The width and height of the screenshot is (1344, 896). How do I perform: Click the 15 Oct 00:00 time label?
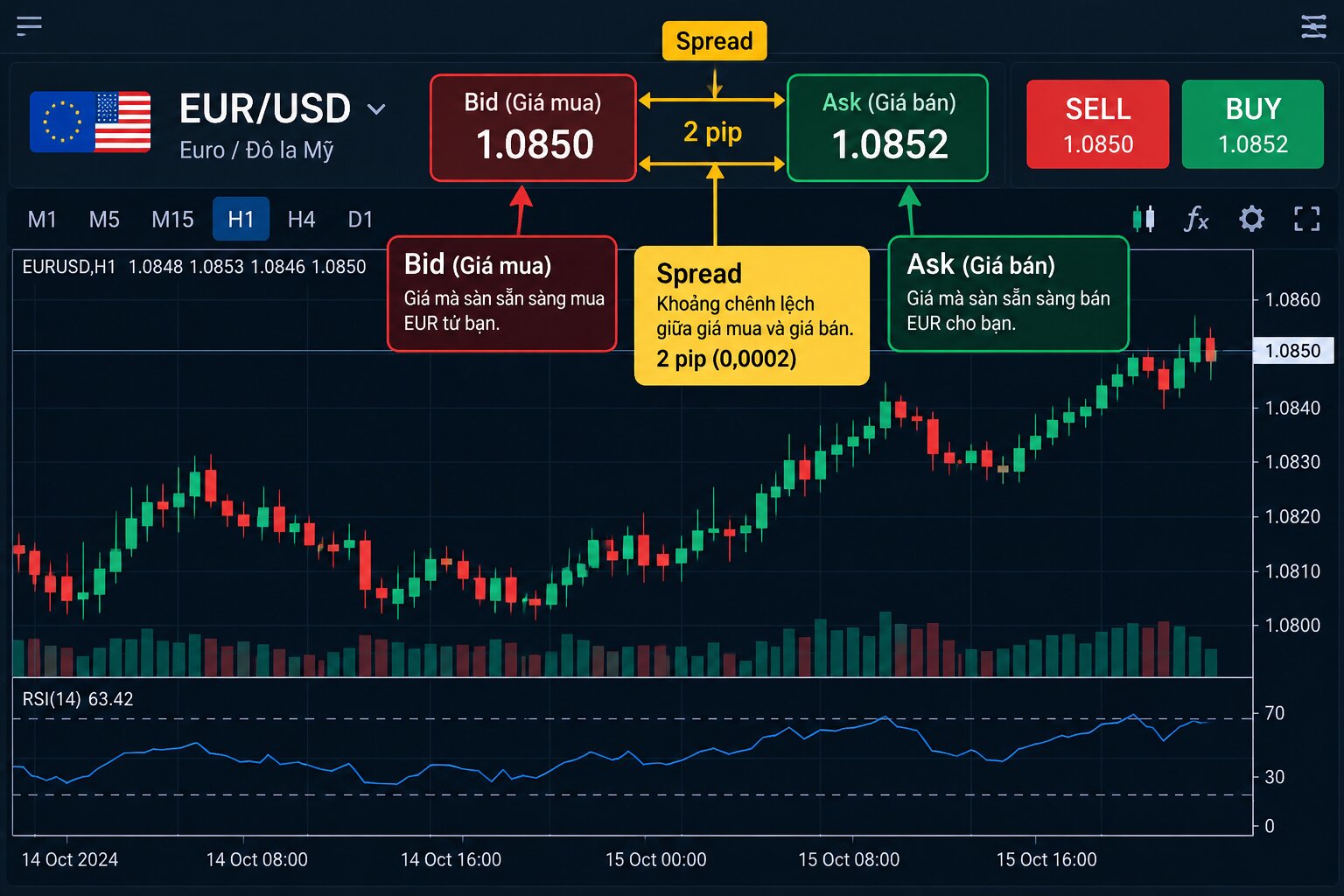tap(655, 859)
